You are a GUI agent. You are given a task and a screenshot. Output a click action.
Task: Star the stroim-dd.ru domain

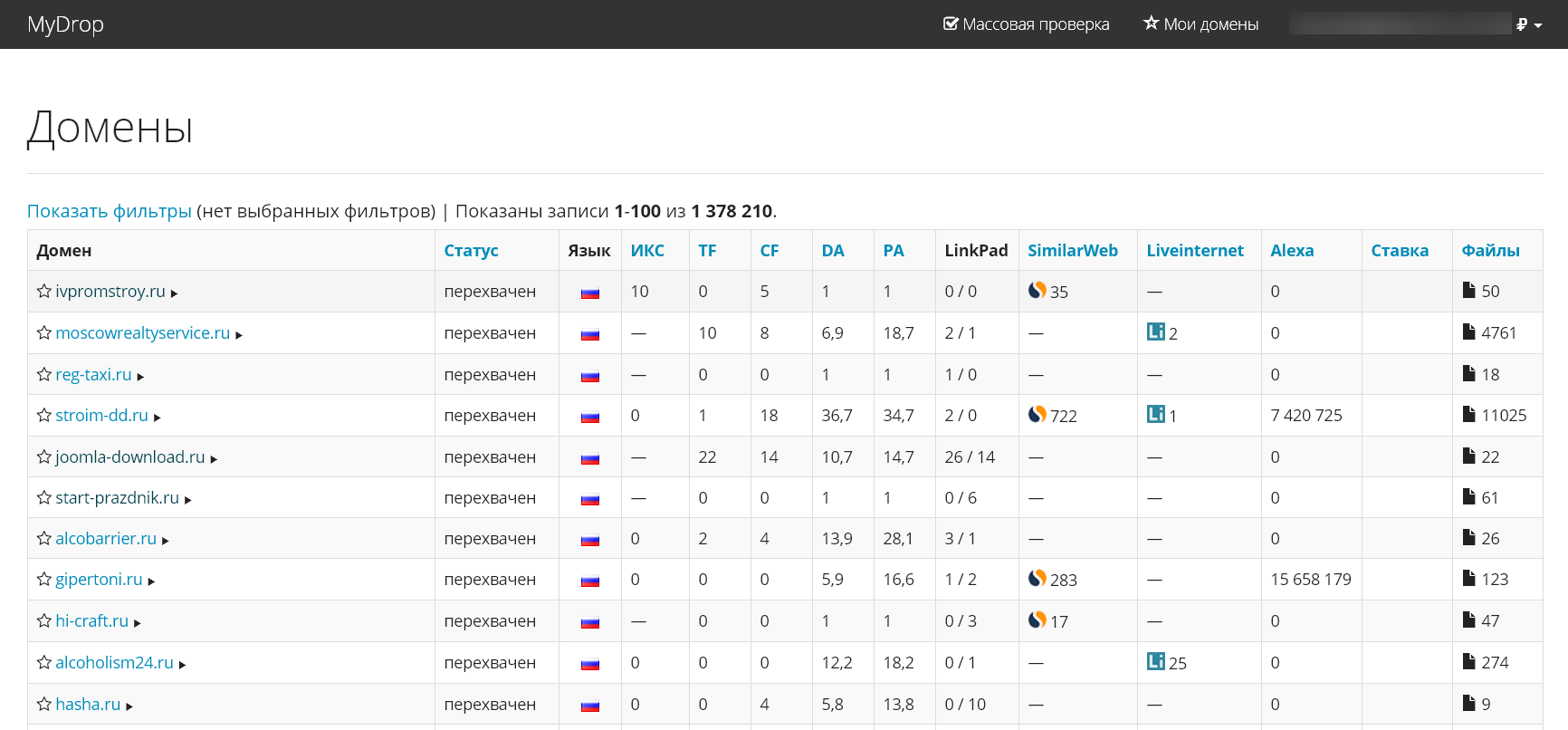43,415
